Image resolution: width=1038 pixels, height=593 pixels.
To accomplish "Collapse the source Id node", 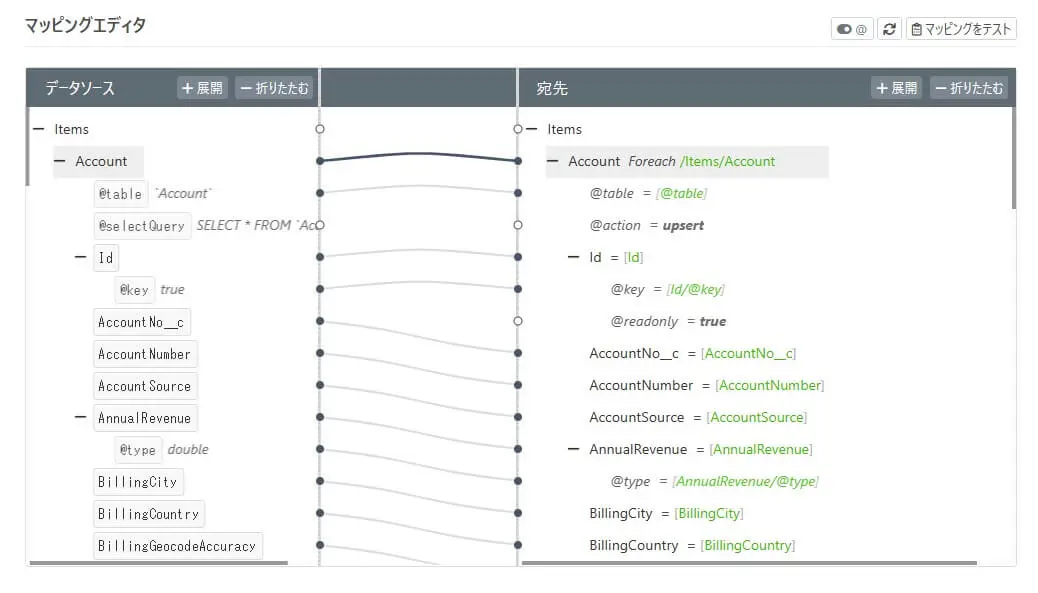I will coord(80,257).
